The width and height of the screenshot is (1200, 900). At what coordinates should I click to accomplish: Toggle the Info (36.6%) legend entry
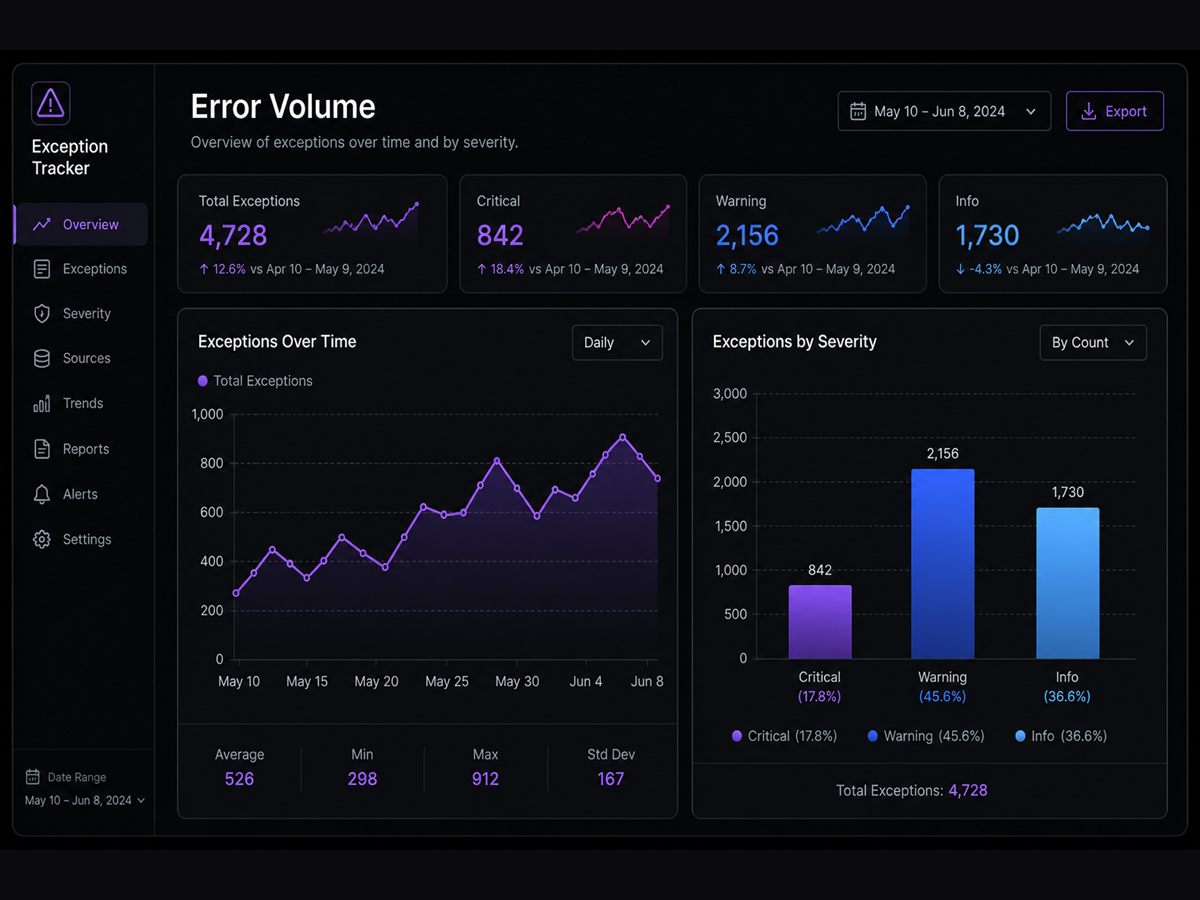[x=1061, y=736]
